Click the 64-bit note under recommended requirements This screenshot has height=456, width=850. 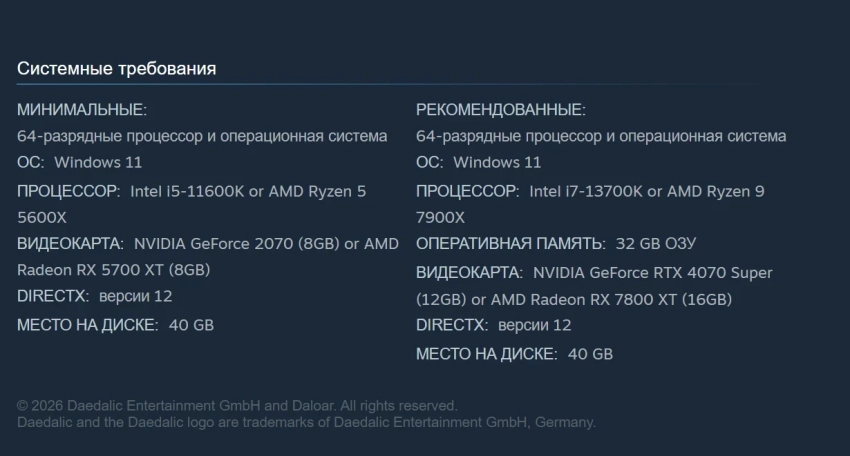point(601,136)
